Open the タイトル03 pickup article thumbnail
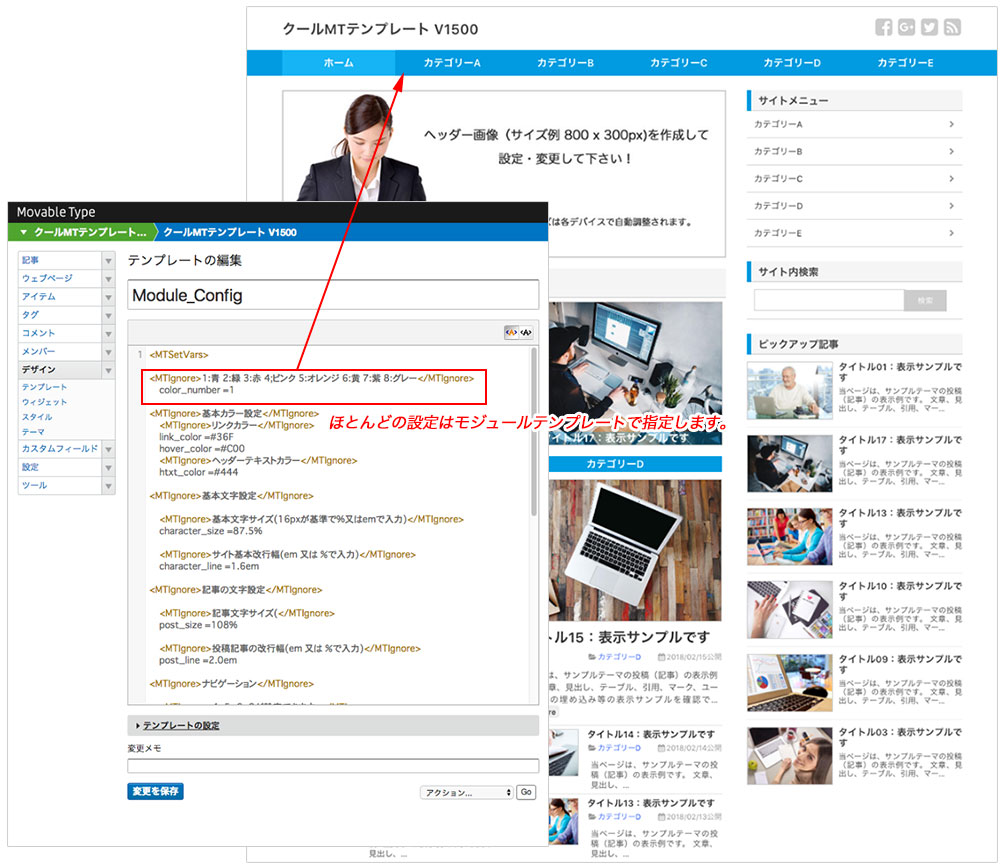 790,756
